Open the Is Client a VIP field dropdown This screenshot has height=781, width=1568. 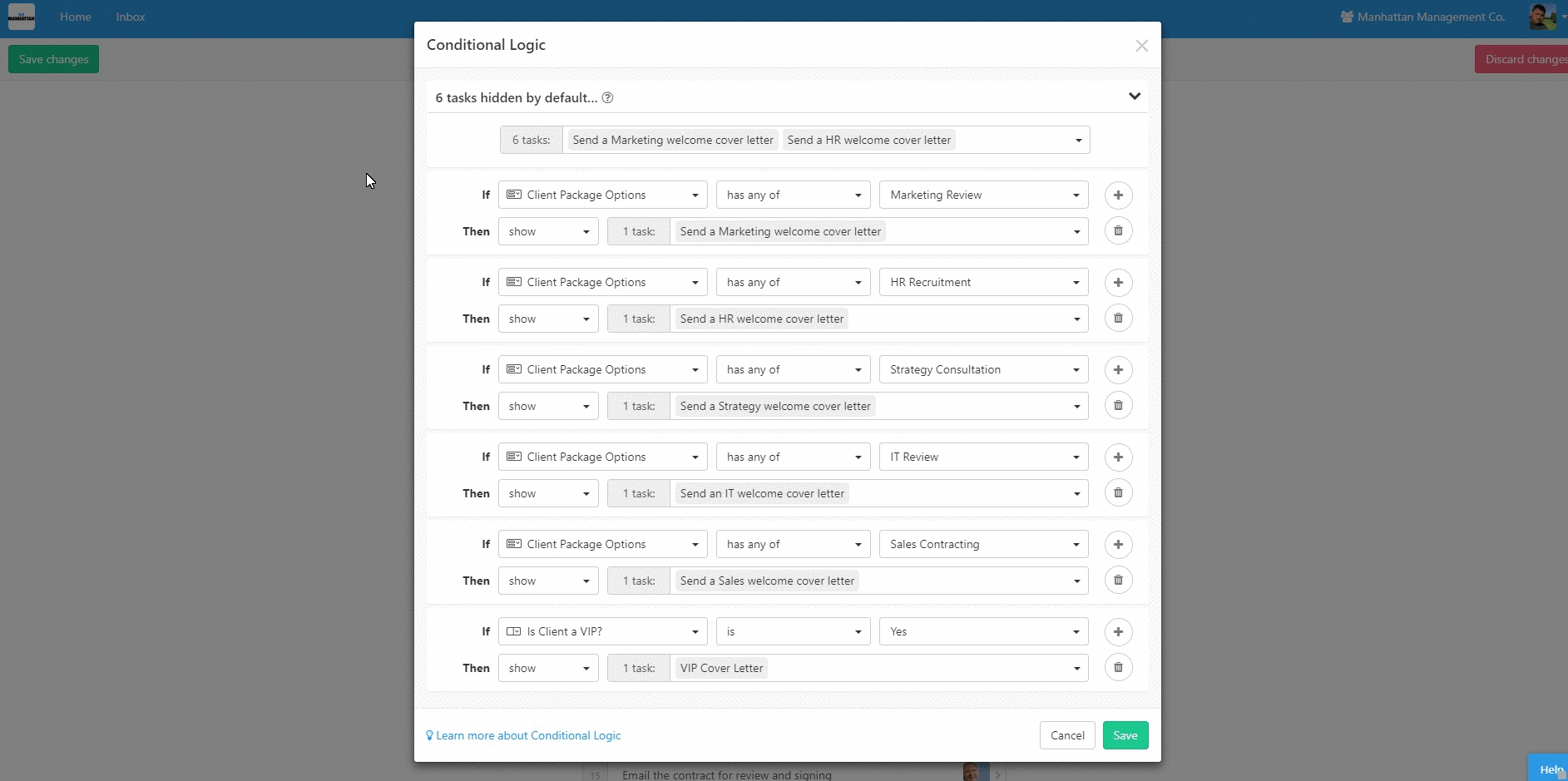(603, 632)
